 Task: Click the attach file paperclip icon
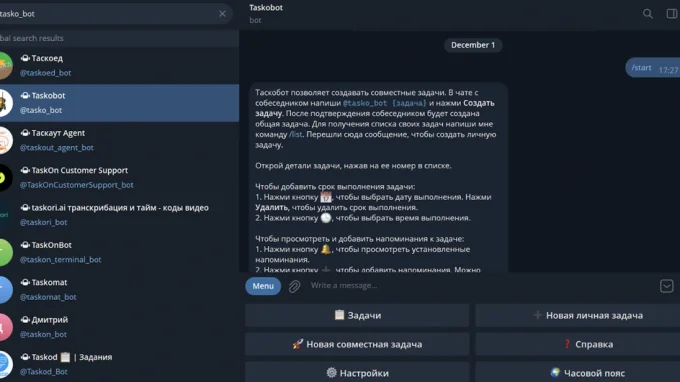click(x=294, y=286)
